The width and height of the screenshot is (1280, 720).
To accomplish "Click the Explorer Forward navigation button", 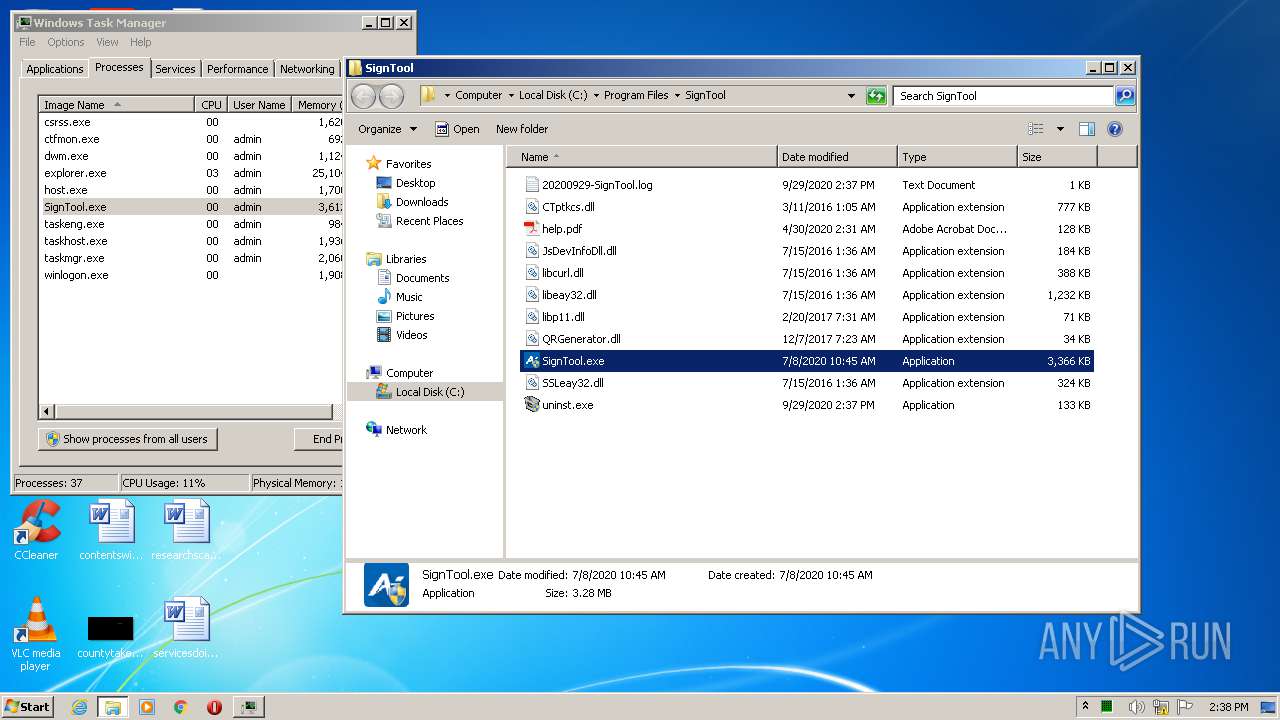I will pyautogui.click(x=391, y=96).
